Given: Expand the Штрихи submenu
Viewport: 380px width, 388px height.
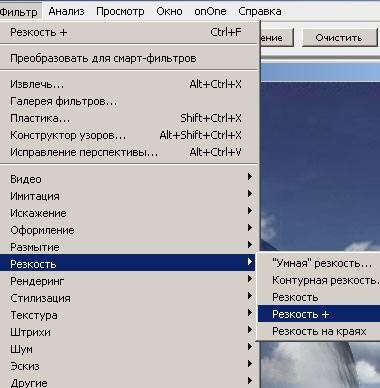Looking at the screenshot, I should click(129, 332).
